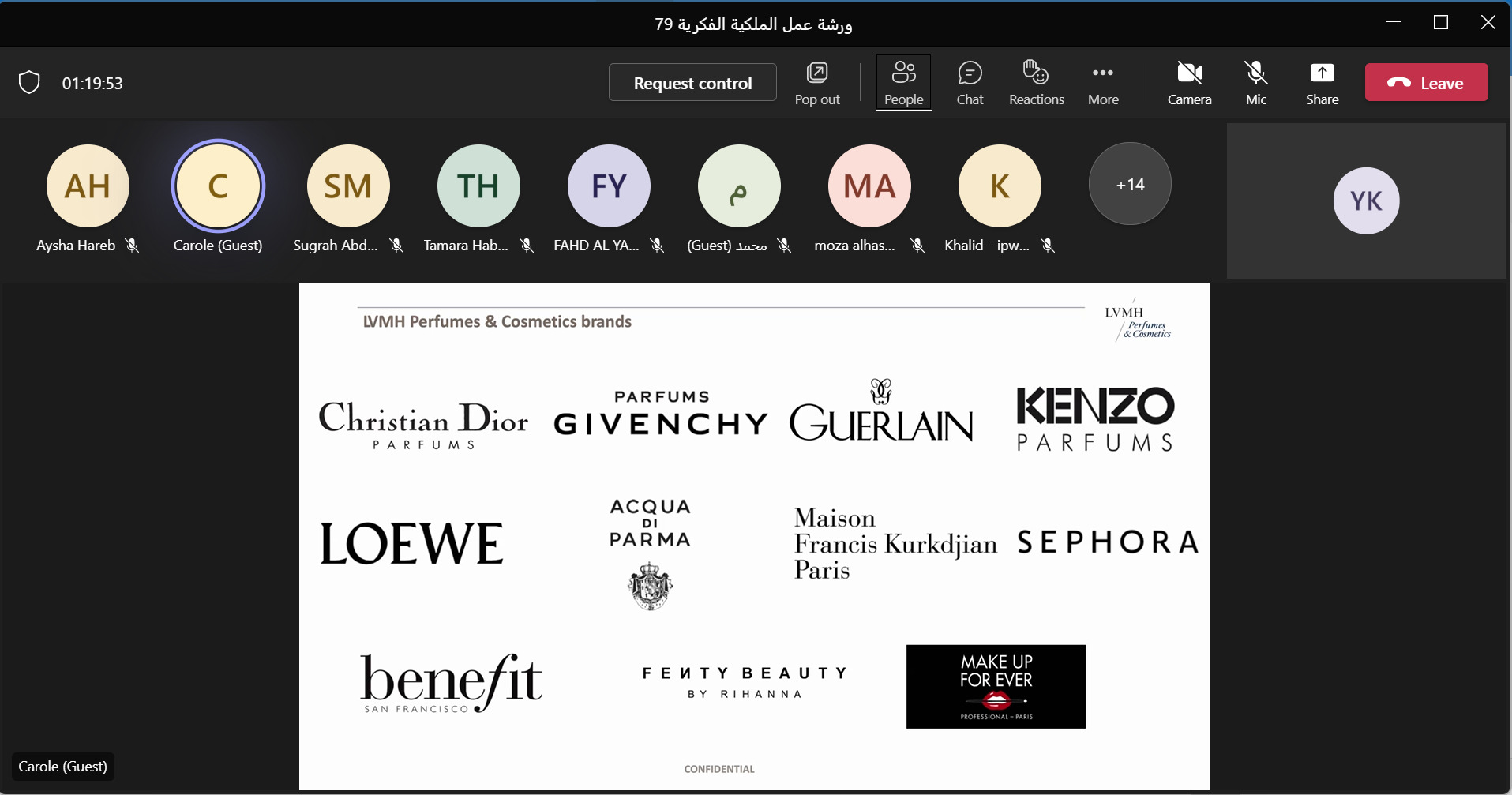This screenshot has width=1512, height=795.
Task: Click the YK self-view tile
Action: click(x=1366, y=201)
